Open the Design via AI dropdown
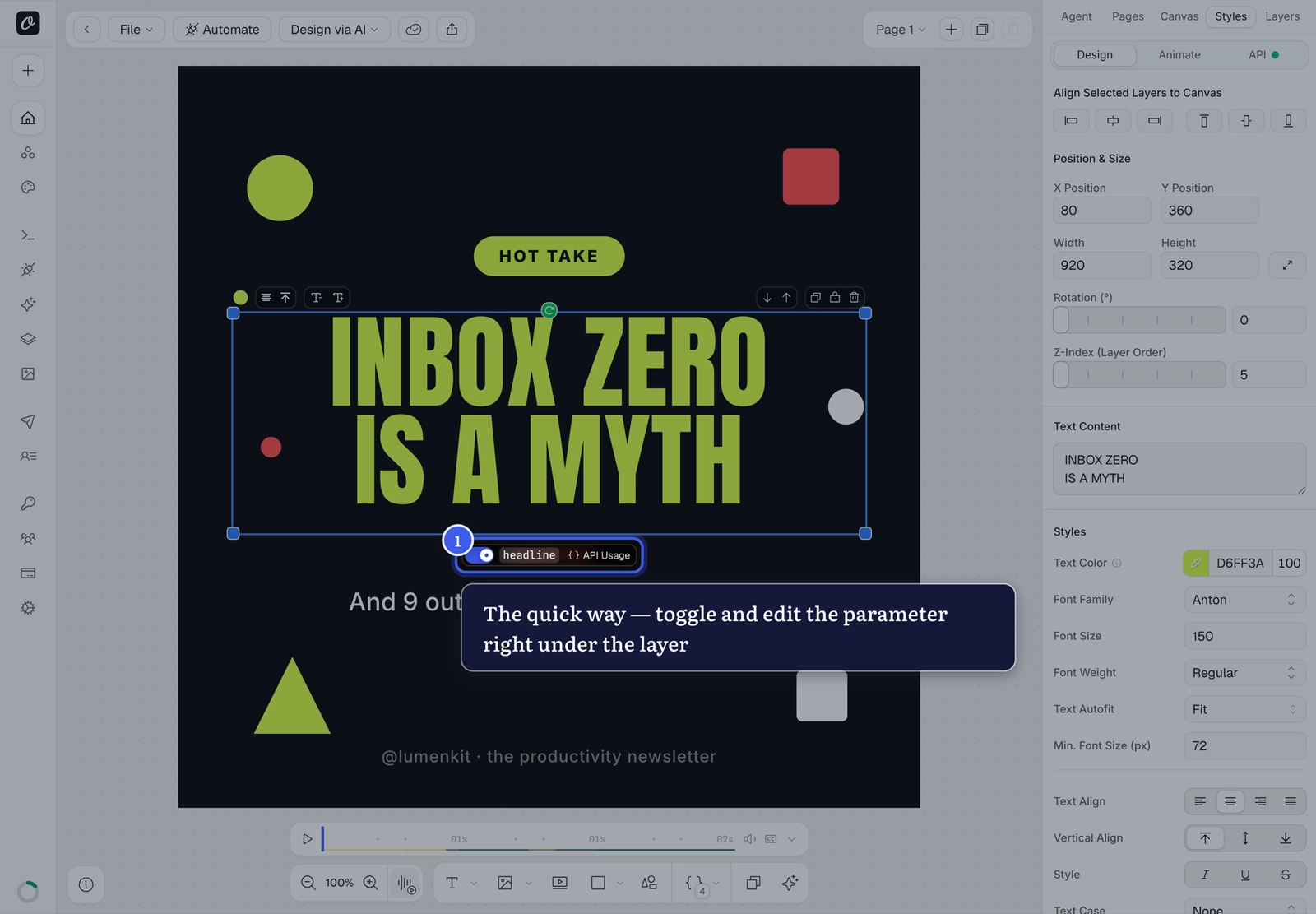 334,30
